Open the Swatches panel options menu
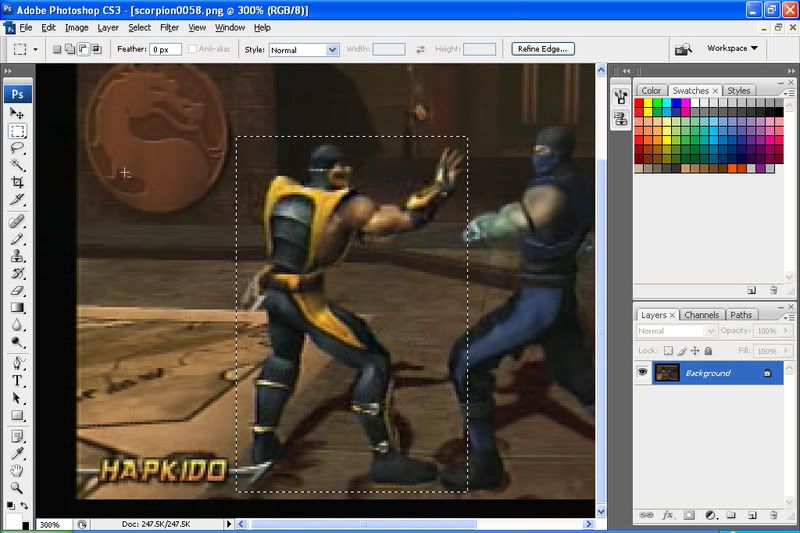Image resolution: width=800 pixels, height=533 pixels. tap(789, 92)
